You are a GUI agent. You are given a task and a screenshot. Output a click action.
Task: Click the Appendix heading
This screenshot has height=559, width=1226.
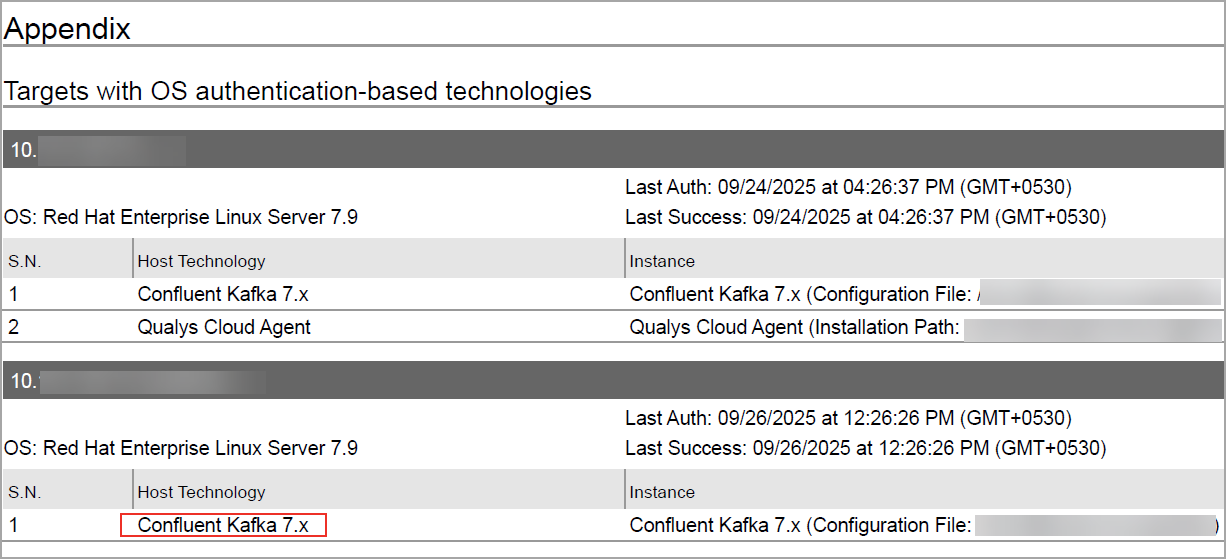[x=68, y=29]
